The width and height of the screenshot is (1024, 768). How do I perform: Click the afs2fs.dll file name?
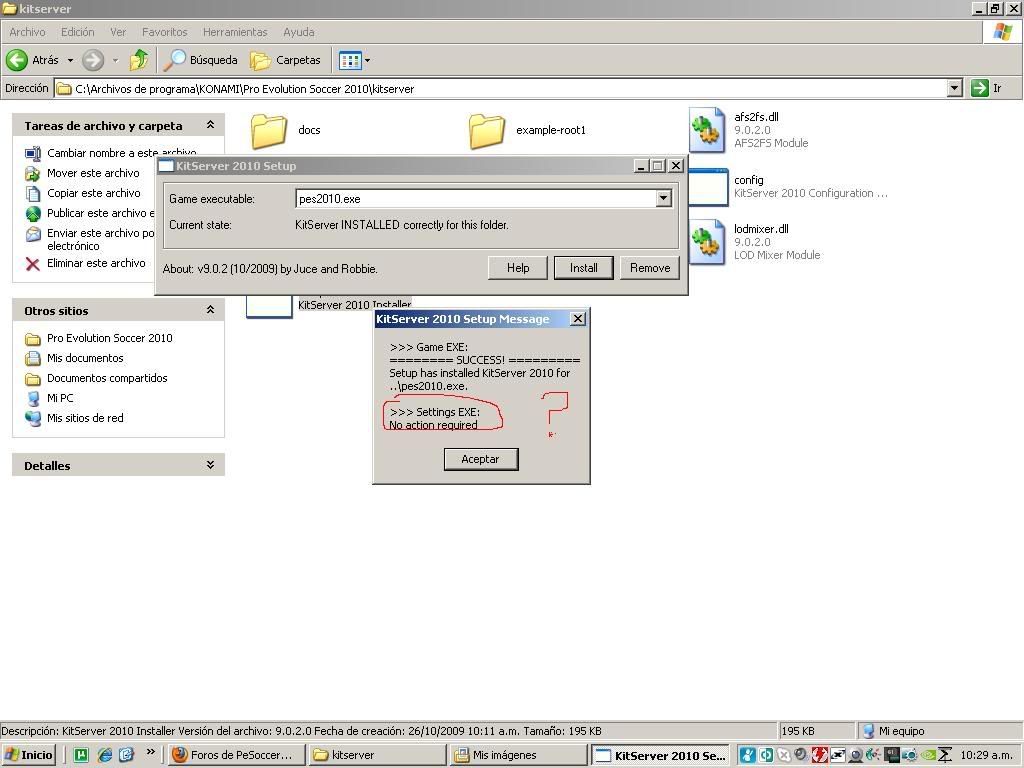(x=756, y=117)
